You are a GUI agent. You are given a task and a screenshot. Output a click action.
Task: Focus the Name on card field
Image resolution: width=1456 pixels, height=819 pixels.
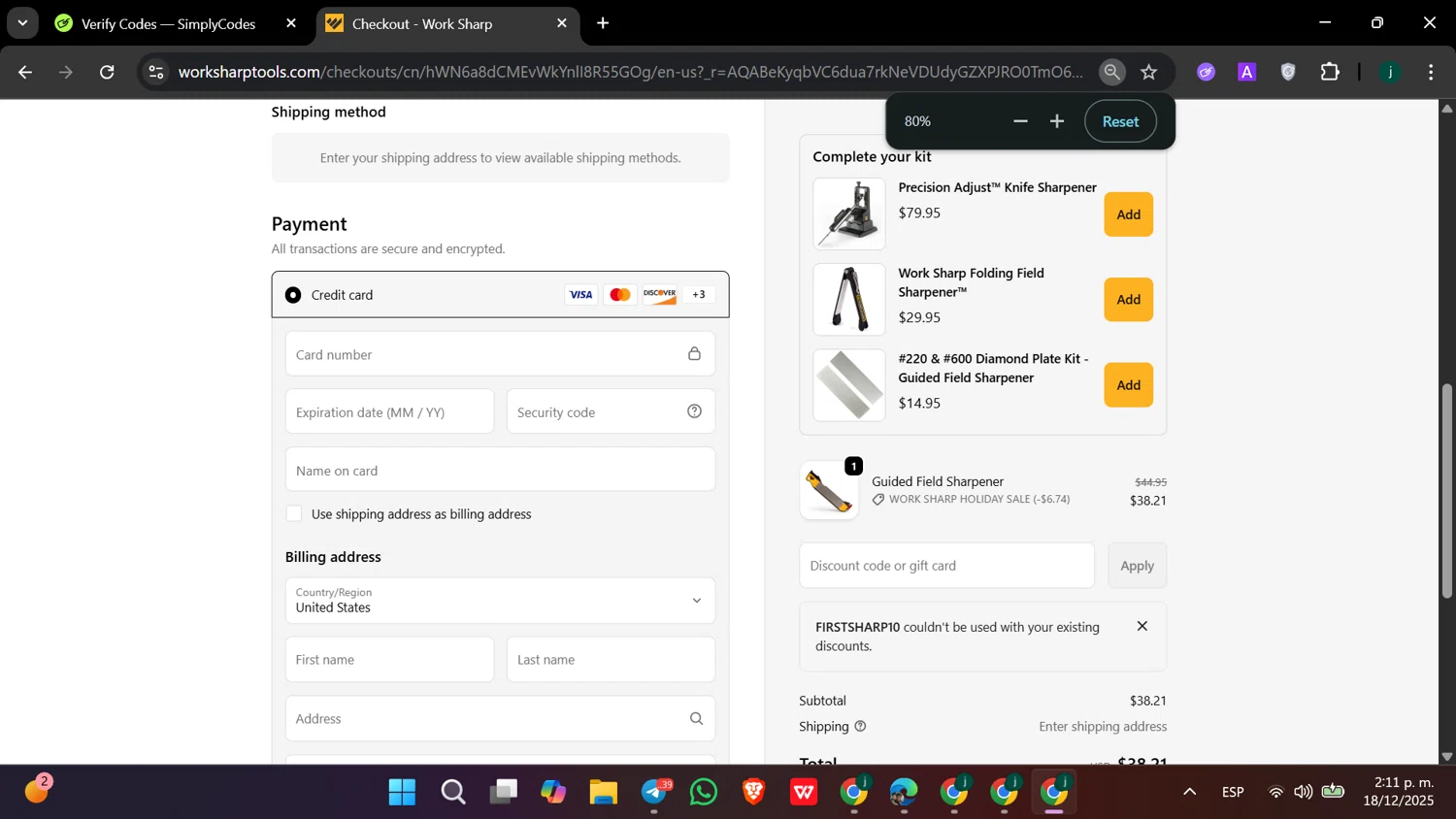click(x=500, y=470)
